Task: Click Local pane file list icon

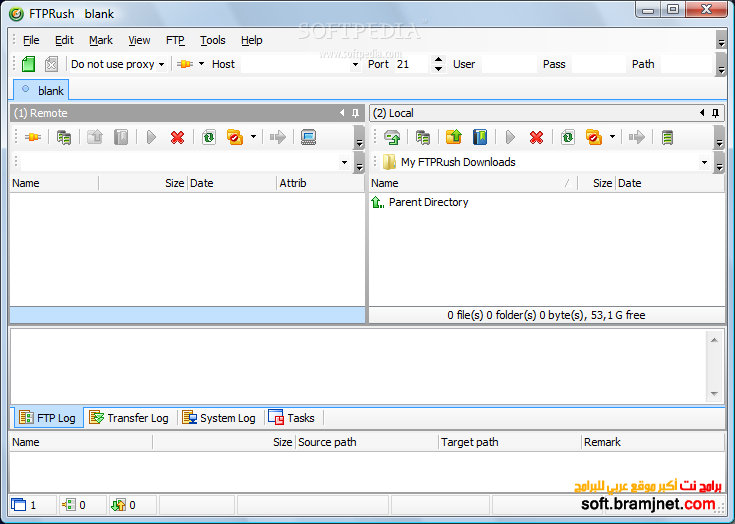Action: click(x=423, y=137)
